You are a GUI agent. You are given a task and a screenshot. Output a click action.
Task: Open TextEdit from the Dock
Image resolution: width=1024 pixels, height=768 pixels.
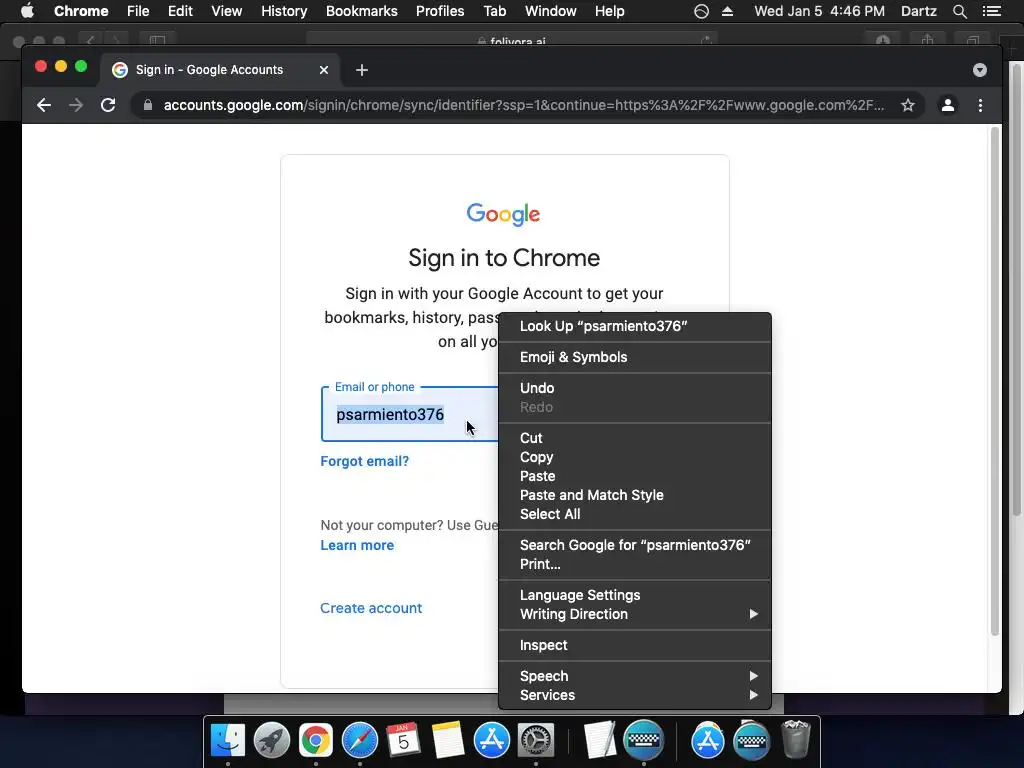600,741
